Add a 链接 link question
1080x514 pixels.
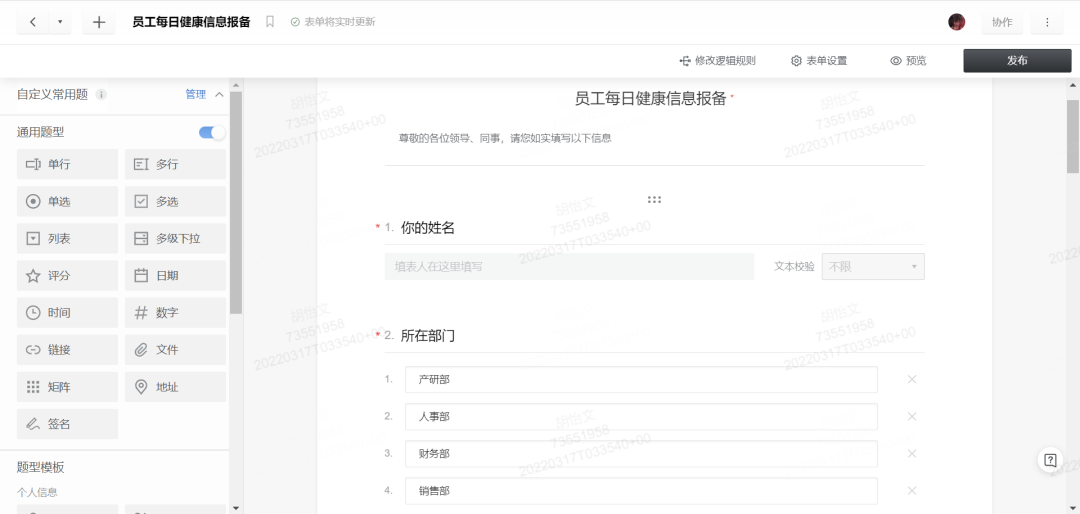tap(68, 350)
